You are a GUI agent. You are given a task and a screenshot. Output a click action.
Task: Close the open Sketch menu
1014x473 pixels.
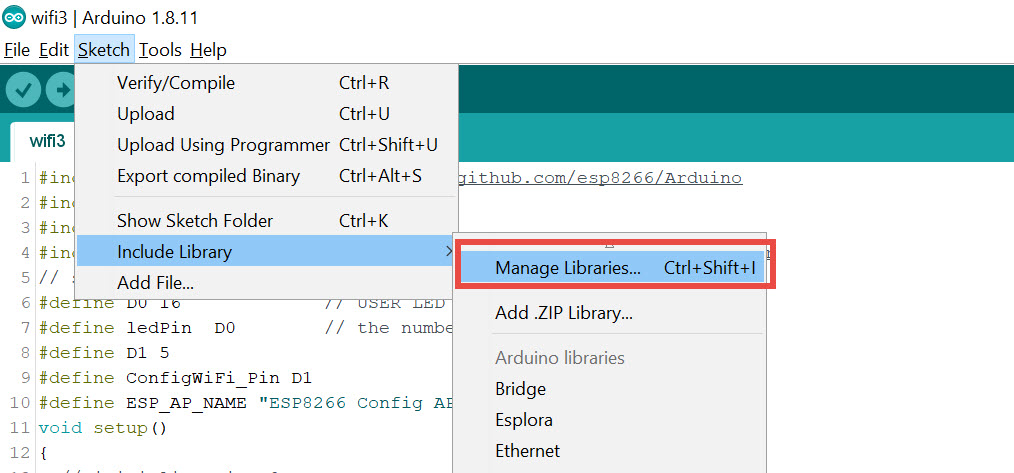(104, 50)
